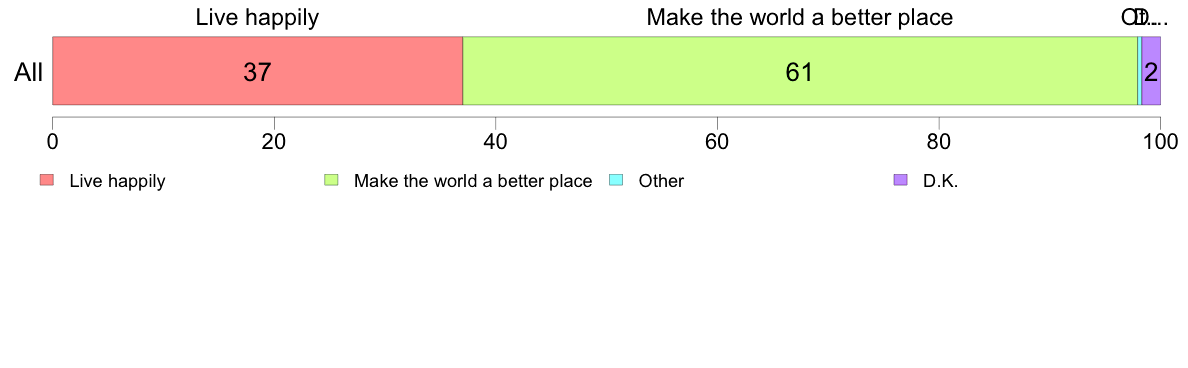Click the red Live happily legend swatch
1188x368 pixels.
click(x=47, y=180)
